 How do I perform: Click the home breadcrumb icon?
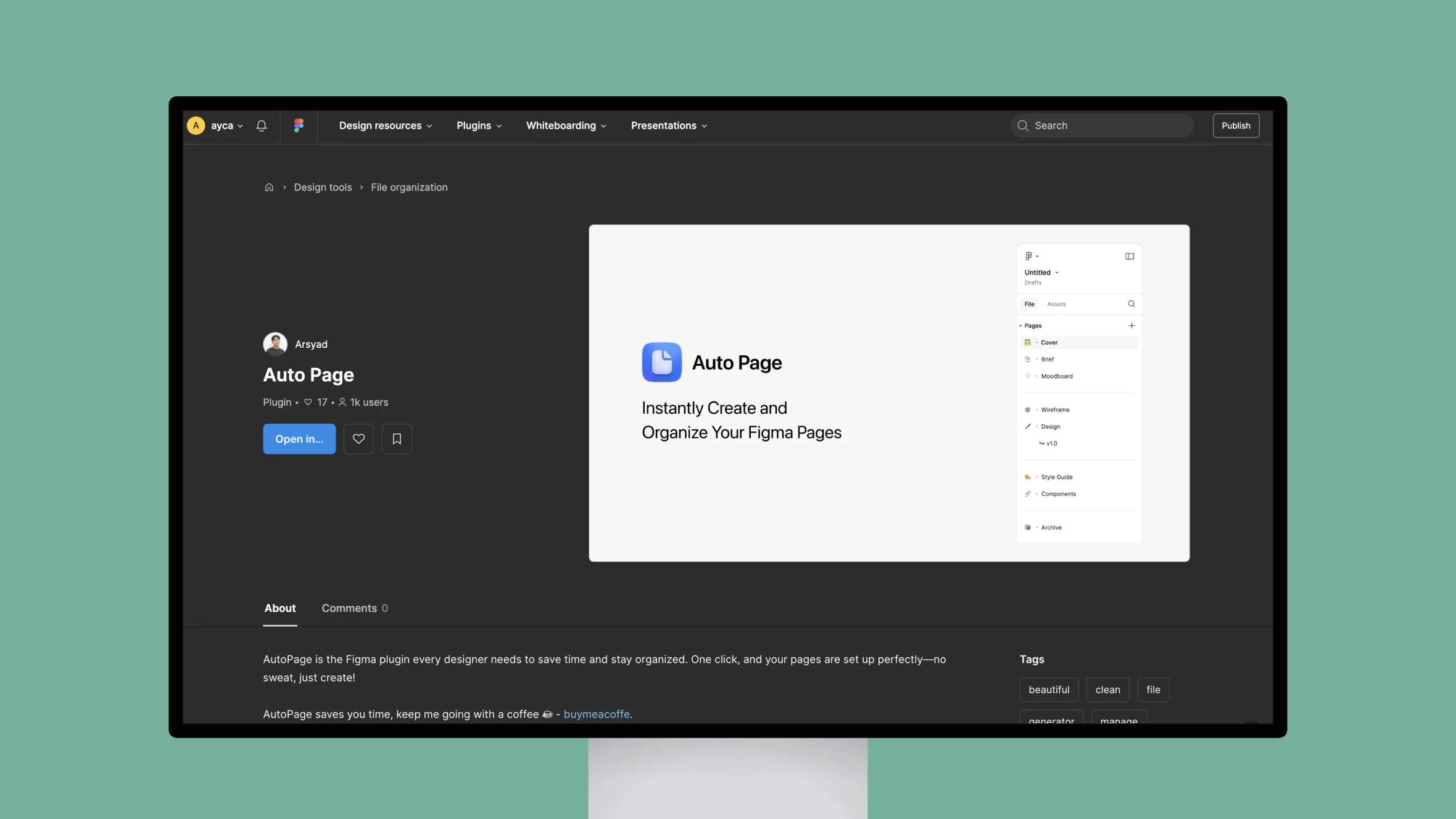(x=269, y=187)
